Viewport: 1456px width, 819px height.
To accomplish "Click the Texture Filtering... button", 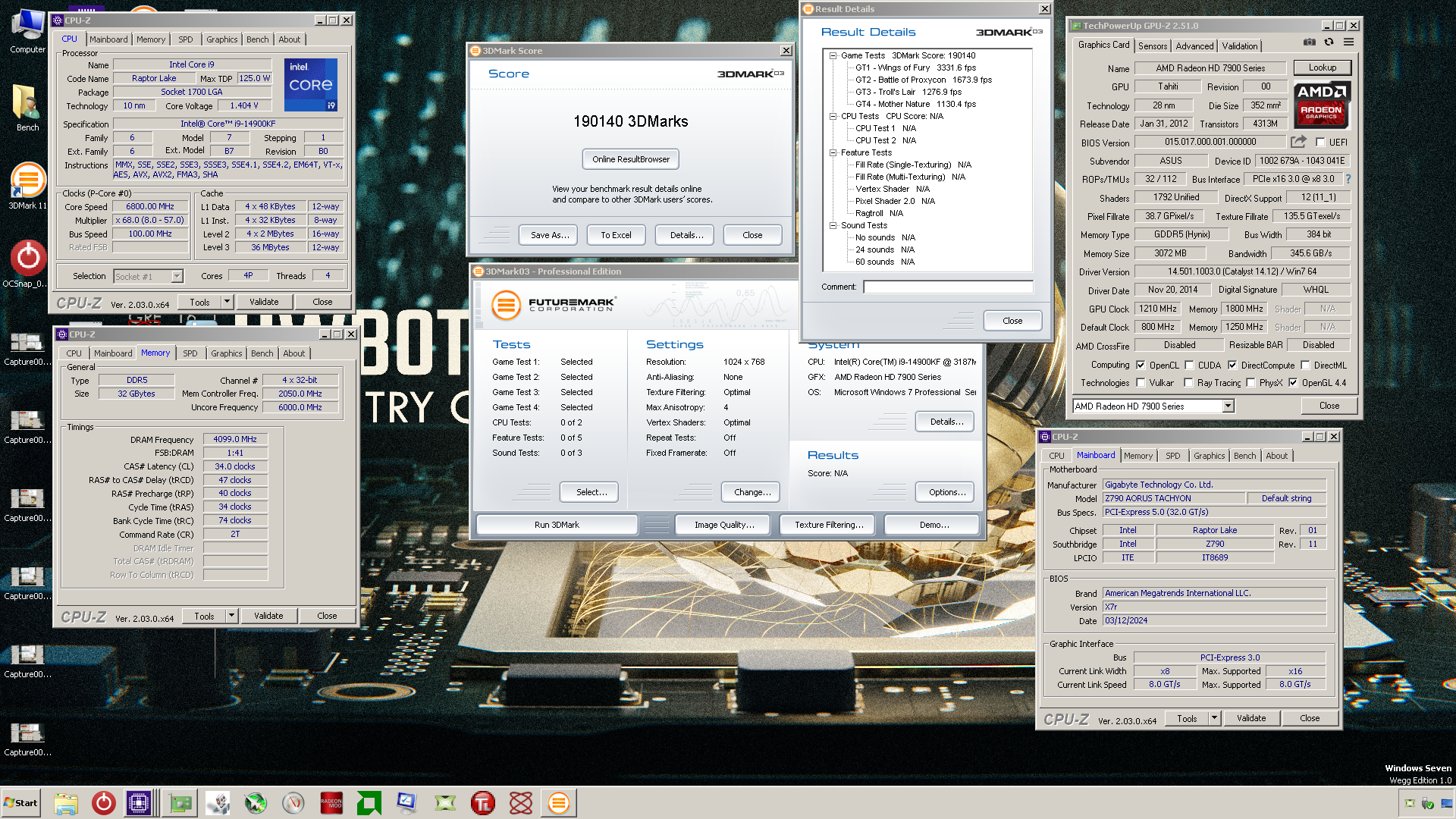I will 829,525.
